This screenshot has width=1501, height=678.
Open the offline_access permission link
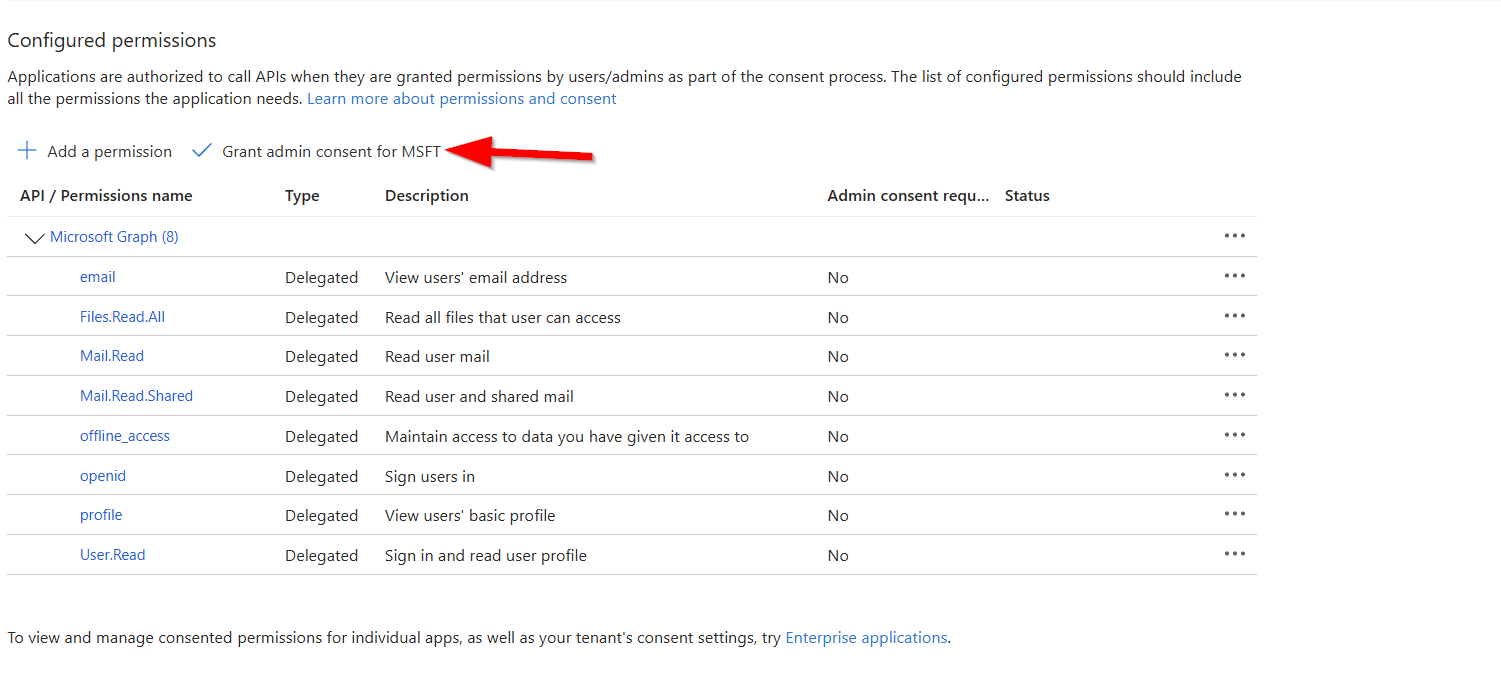tap(125, 436)
